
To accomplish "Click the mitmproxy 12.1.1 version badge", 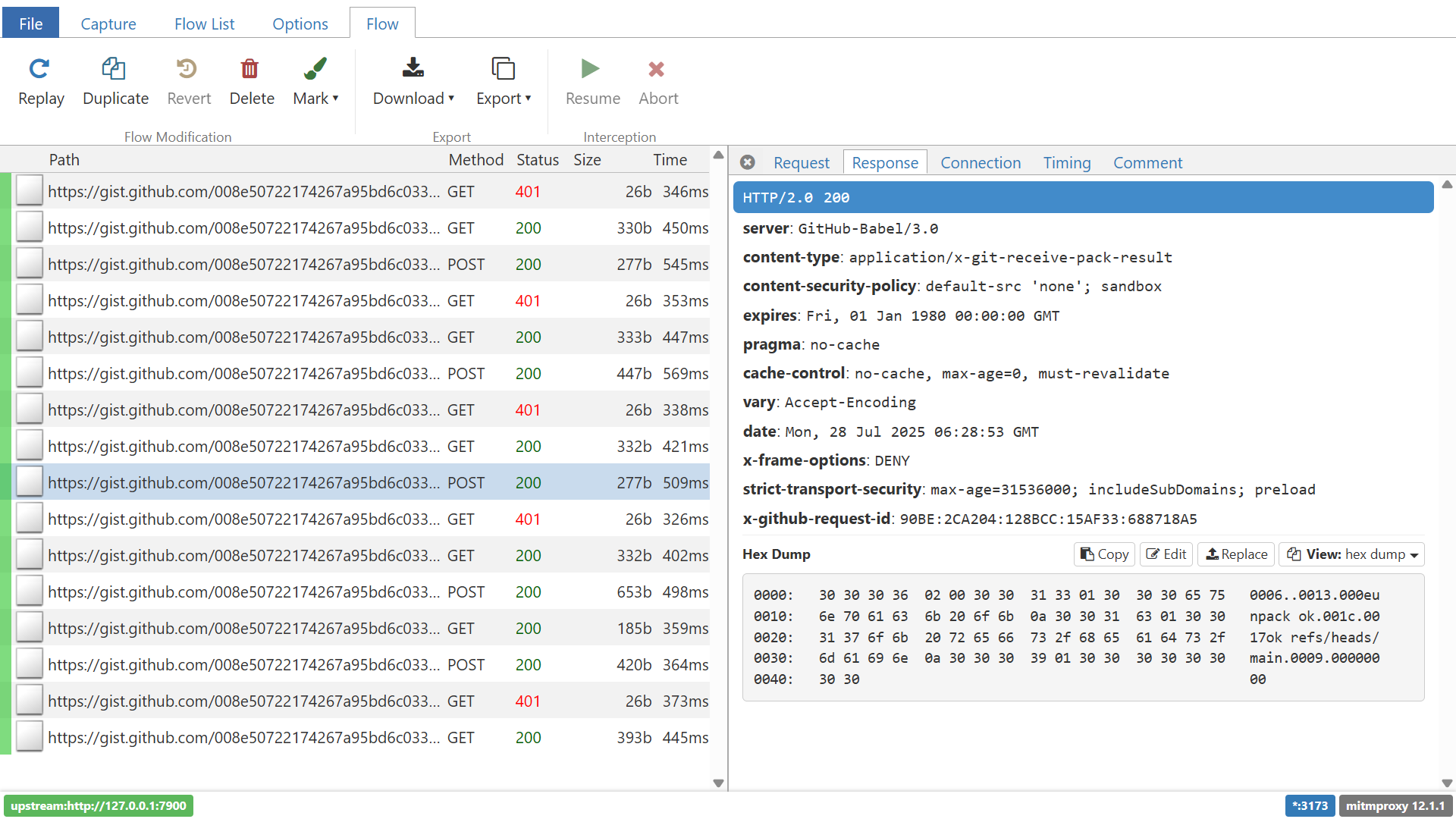I will 1395,805.
